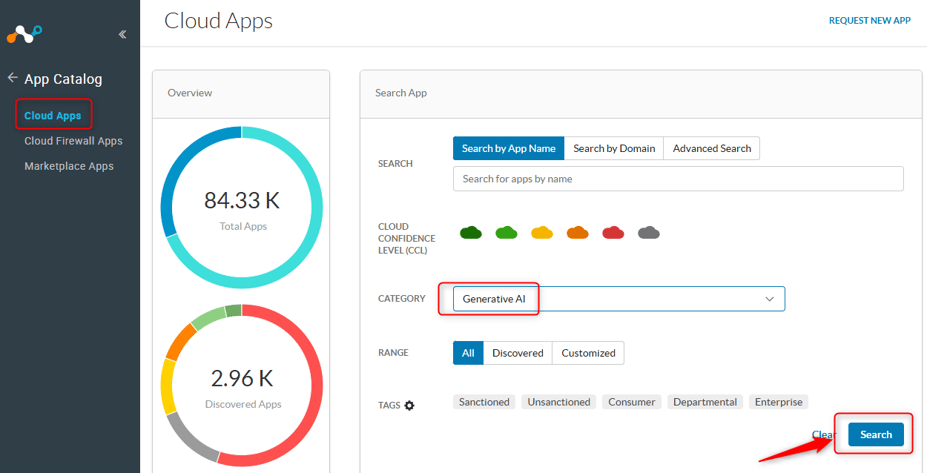Click the Search for apps by name field
927x473 pixels.
(678, 179)
